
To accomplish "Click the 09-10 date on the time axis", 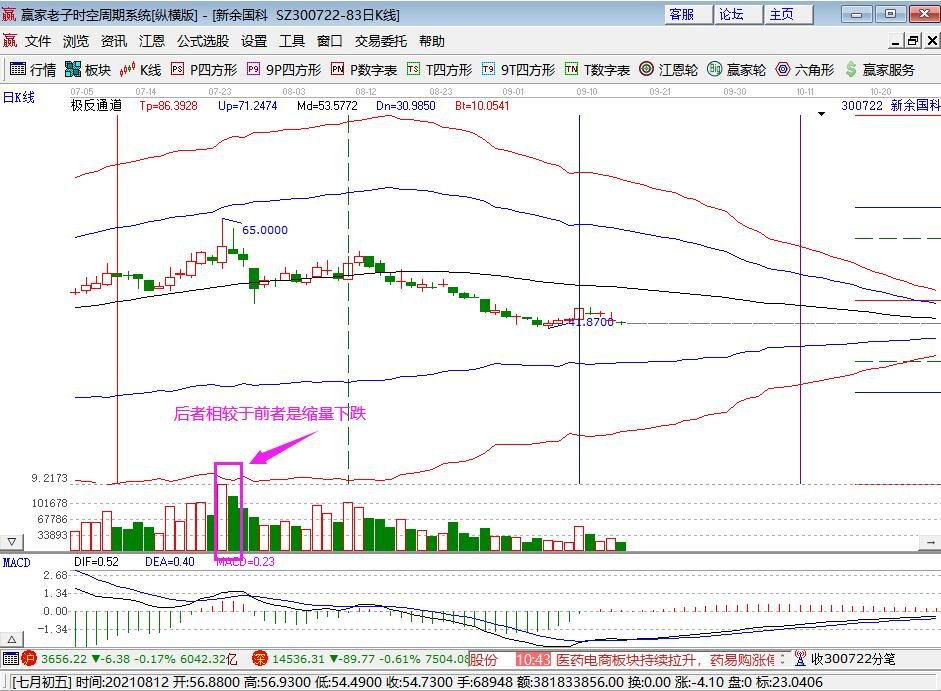I will point(587,92).
